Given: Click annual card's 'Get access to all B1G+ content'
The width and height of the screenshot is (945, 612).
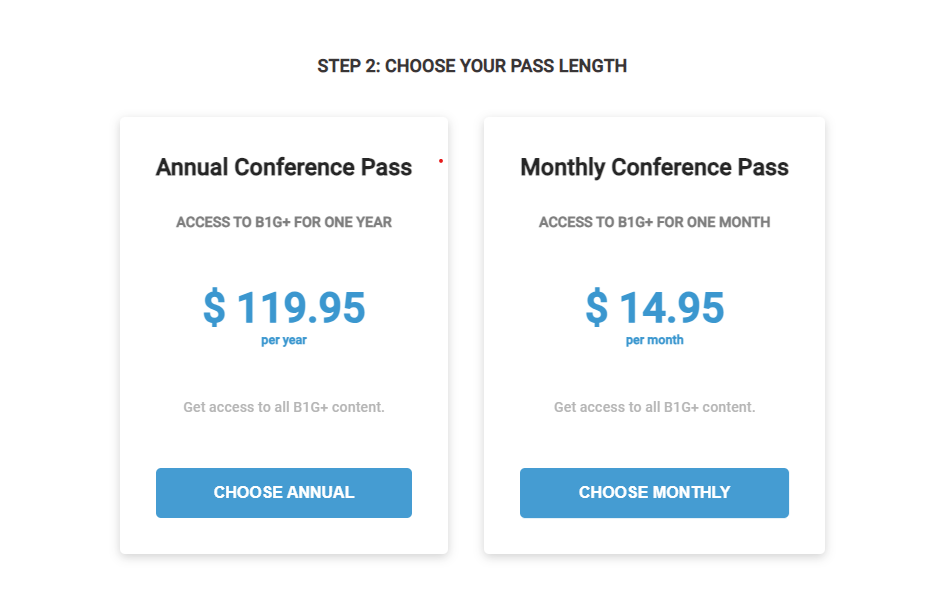Looking at the screenshot, I should 284,407.
